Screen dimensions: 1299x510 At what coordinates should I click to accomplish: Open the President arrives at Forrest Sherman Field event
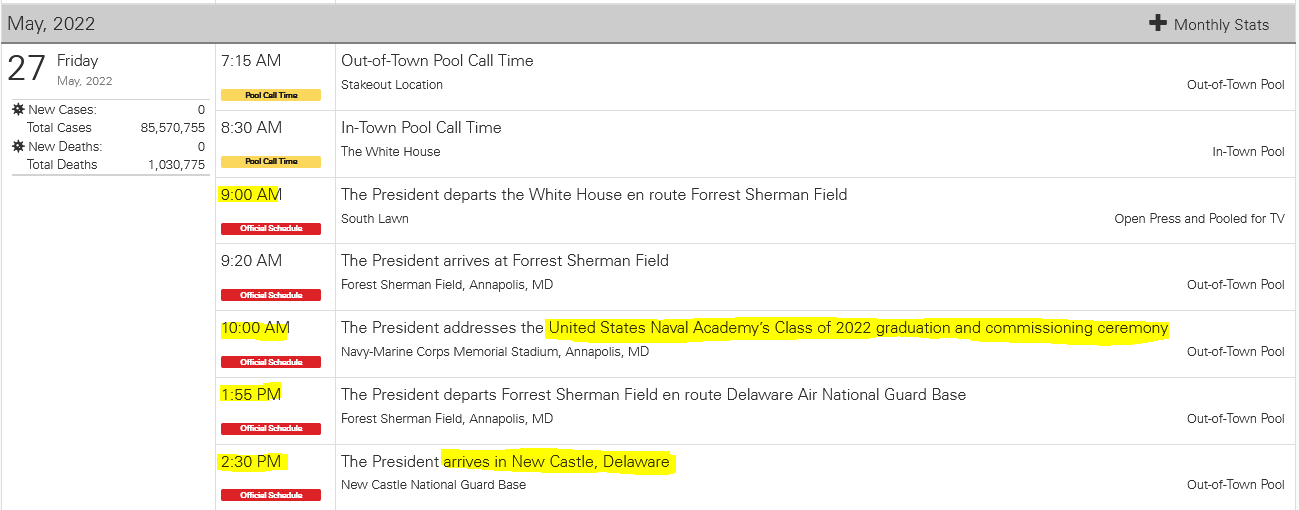click(505, 260)
